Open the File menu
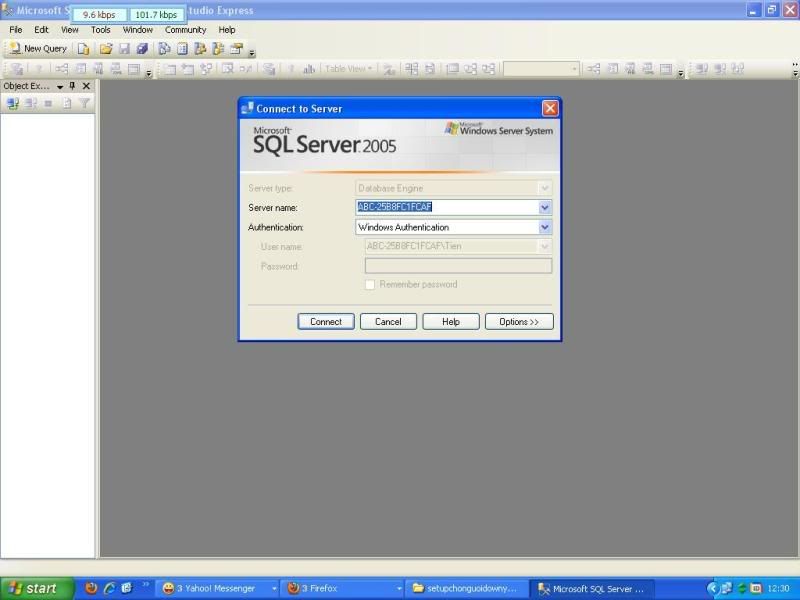Viewport: 800px width, 600px height. click(16, 30)
